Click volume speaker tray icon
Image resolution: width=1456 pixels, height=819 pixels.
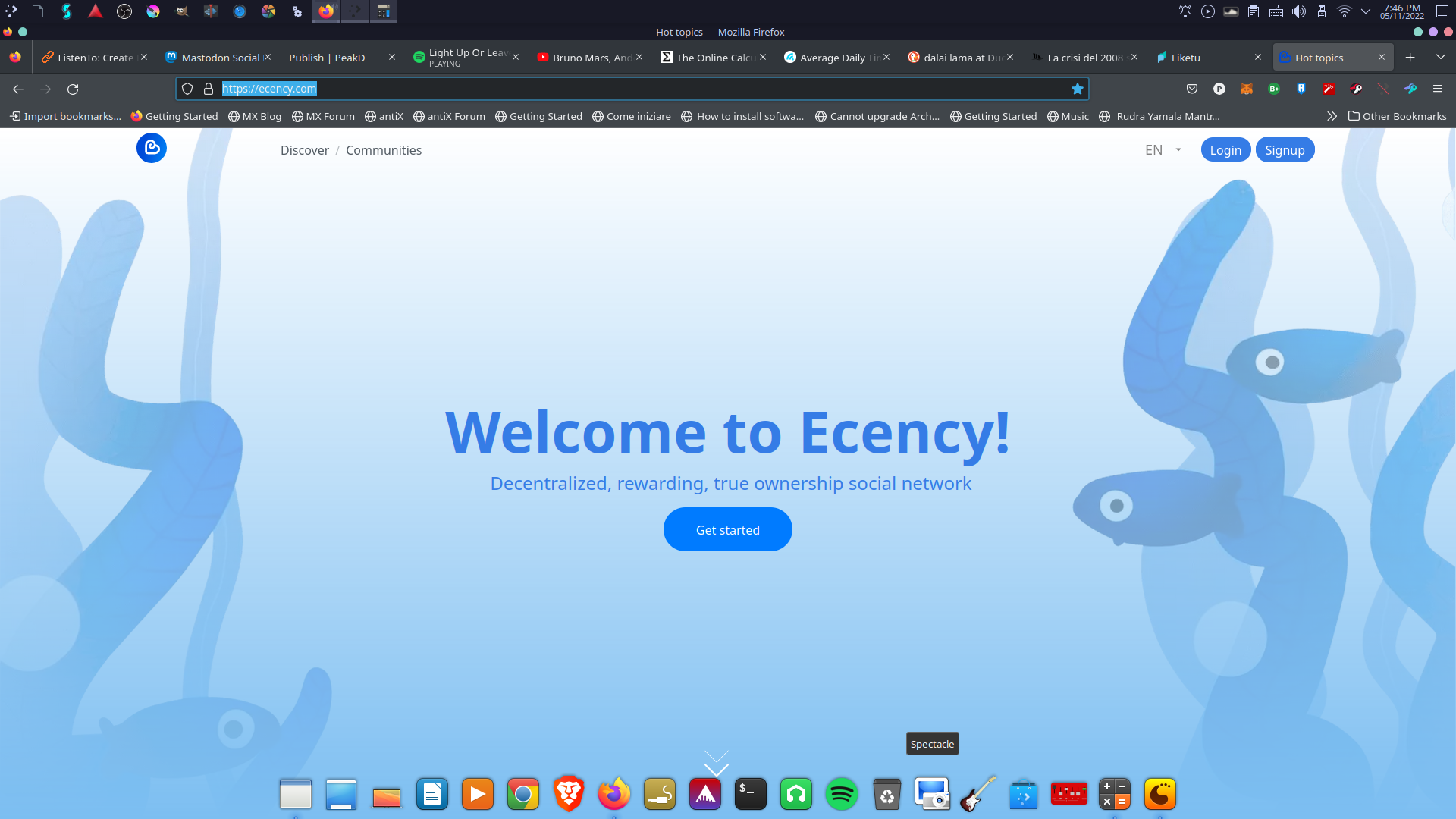(1299, 11)
